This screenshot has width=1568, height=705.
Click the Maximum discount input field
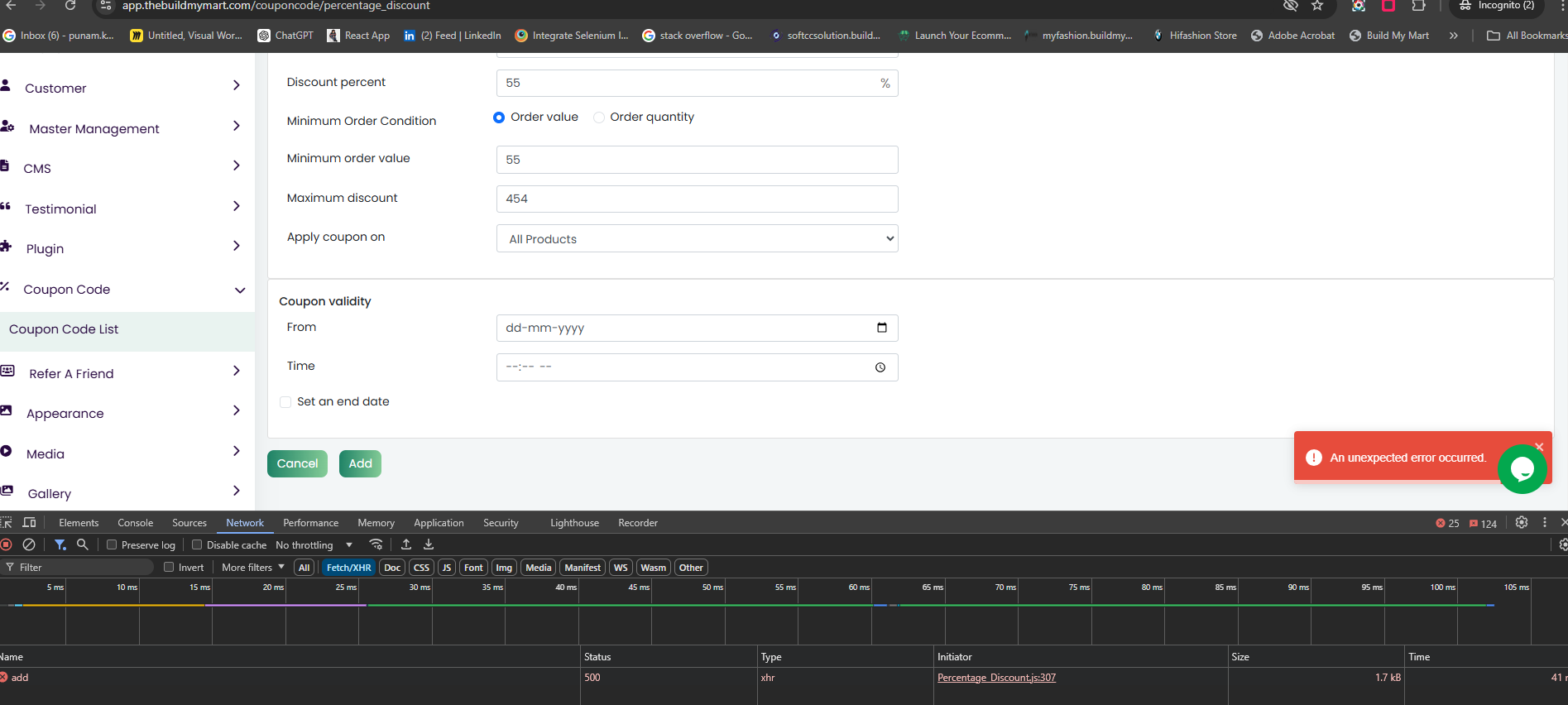tap(697, 199)
